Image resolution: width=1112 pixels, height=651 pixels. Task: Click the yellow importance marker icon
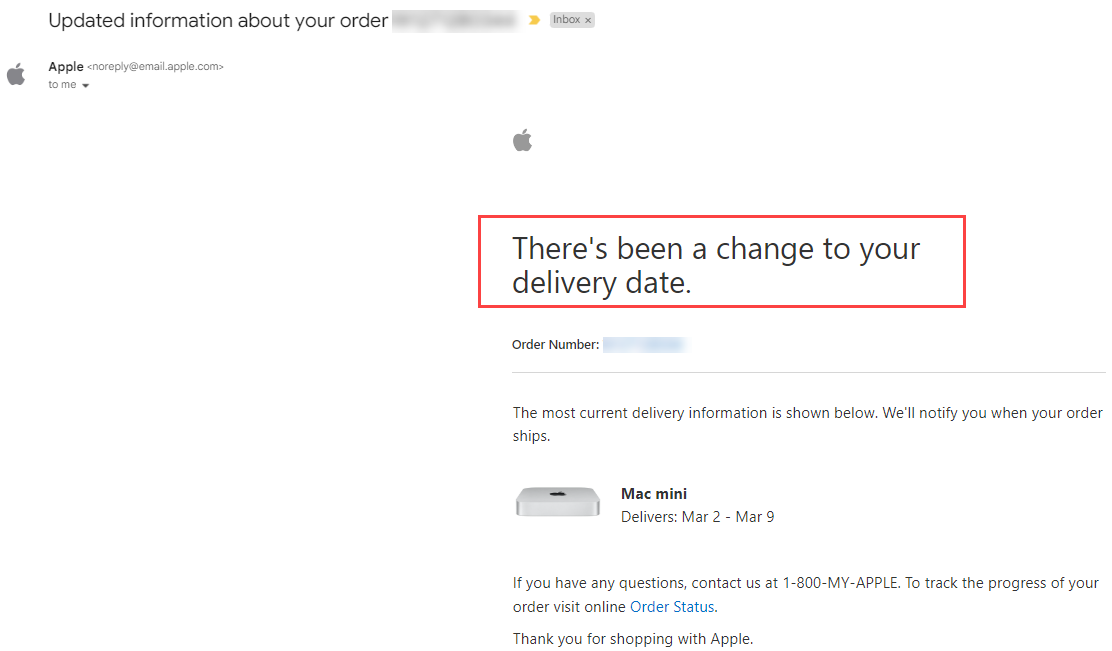535,20
